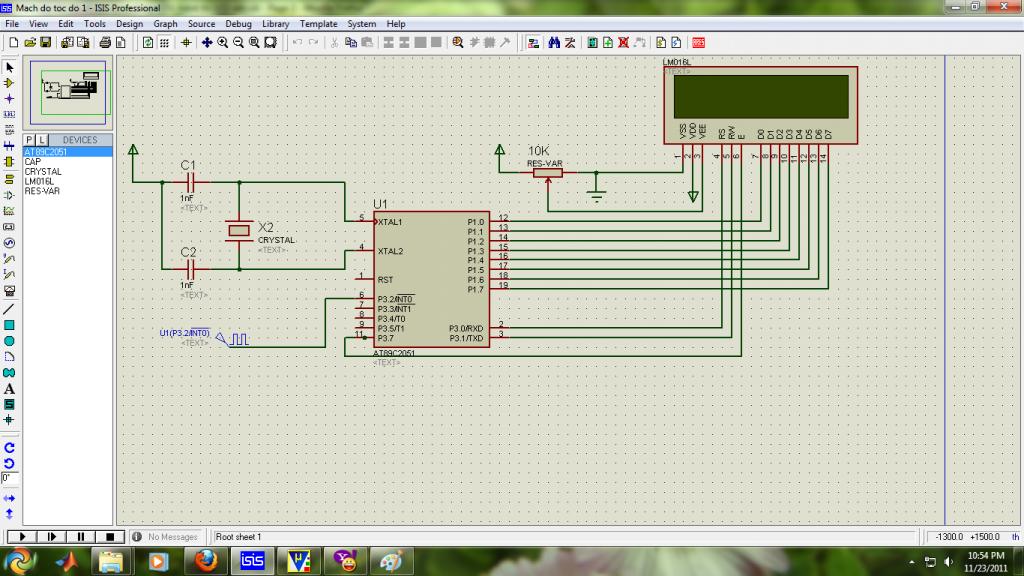Toggle the grid display button
Image resolution: width=1024 pixels, height=576 pixels.
pyautogui.click(x=164, y=43)
